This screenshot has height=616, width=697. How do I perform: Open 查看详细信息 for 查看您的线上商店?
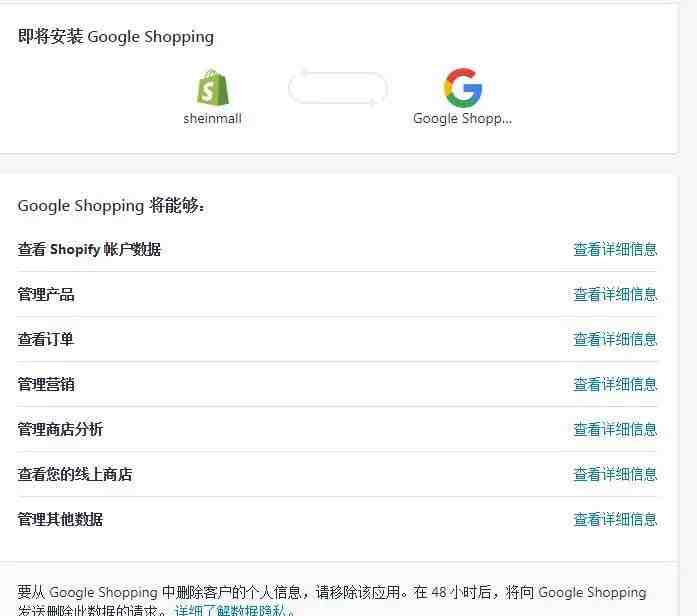(615, 474)
